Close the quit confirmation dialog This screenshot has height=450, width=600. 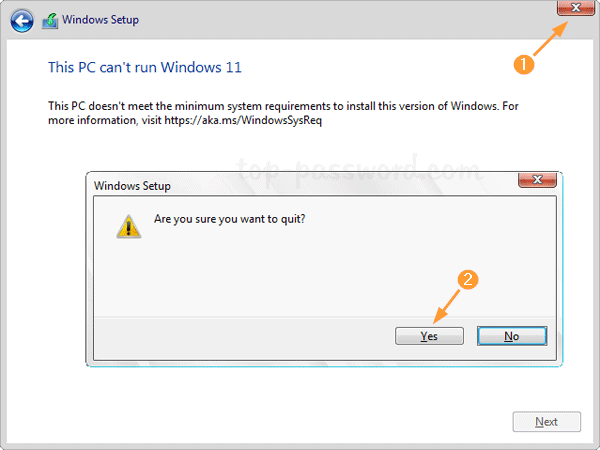(x=537, y=183)
